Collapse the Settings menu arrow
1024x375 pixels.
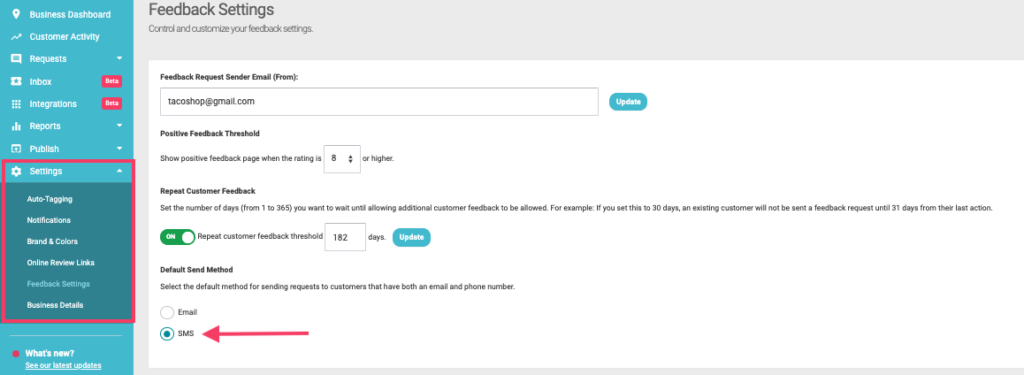pyautogui.click(x=120, y=171)
